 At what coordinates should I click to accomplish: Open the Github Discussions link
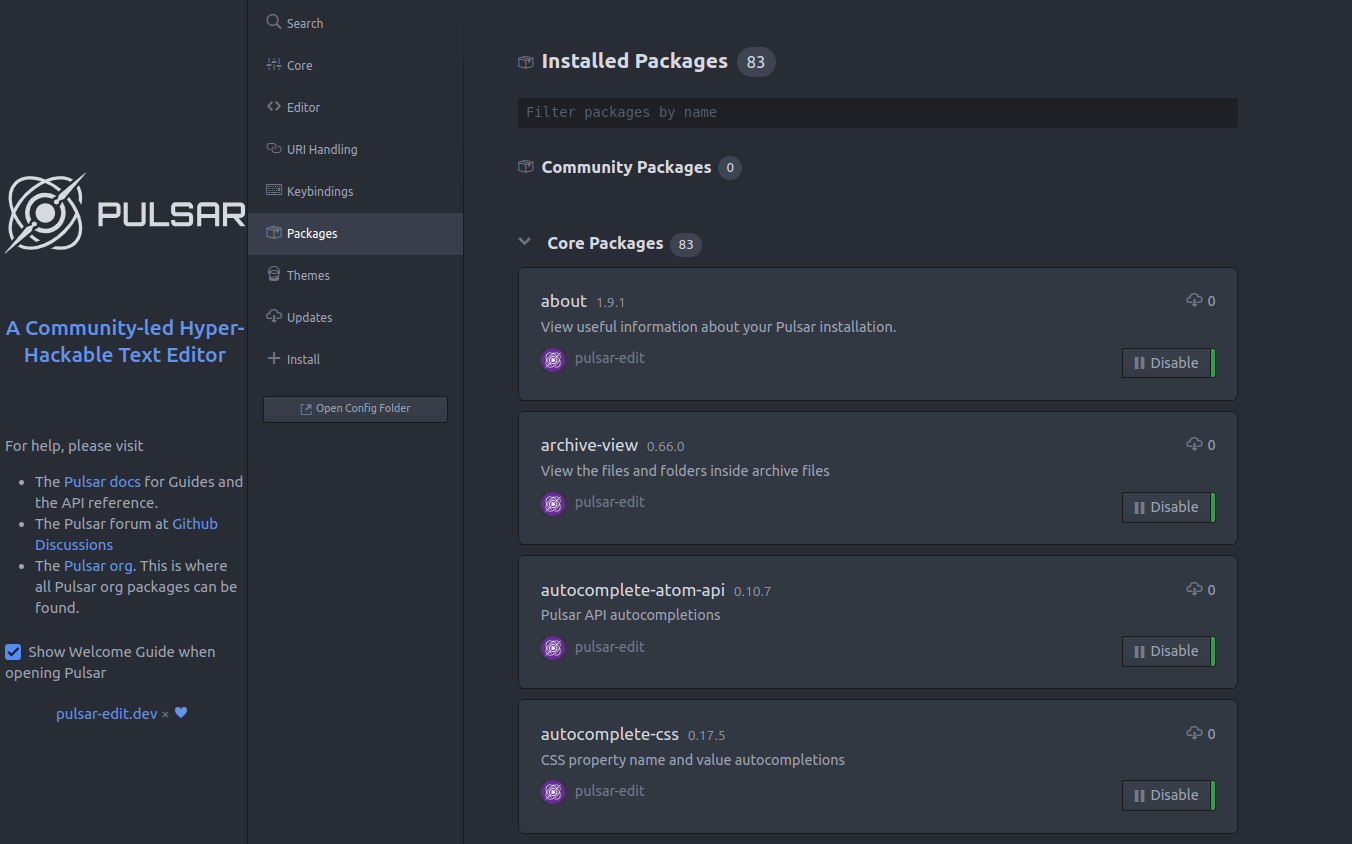pyautogui.click(x=126, y=534)
